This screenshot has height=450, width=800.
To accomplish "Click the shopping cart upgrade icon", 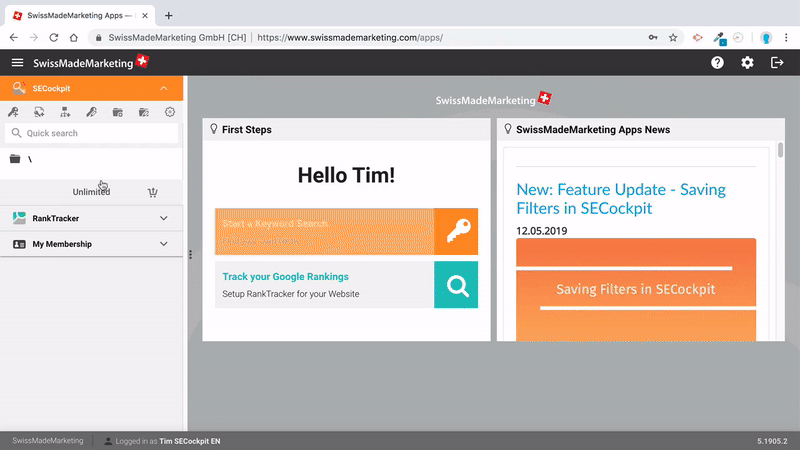I will click(153, 192).
